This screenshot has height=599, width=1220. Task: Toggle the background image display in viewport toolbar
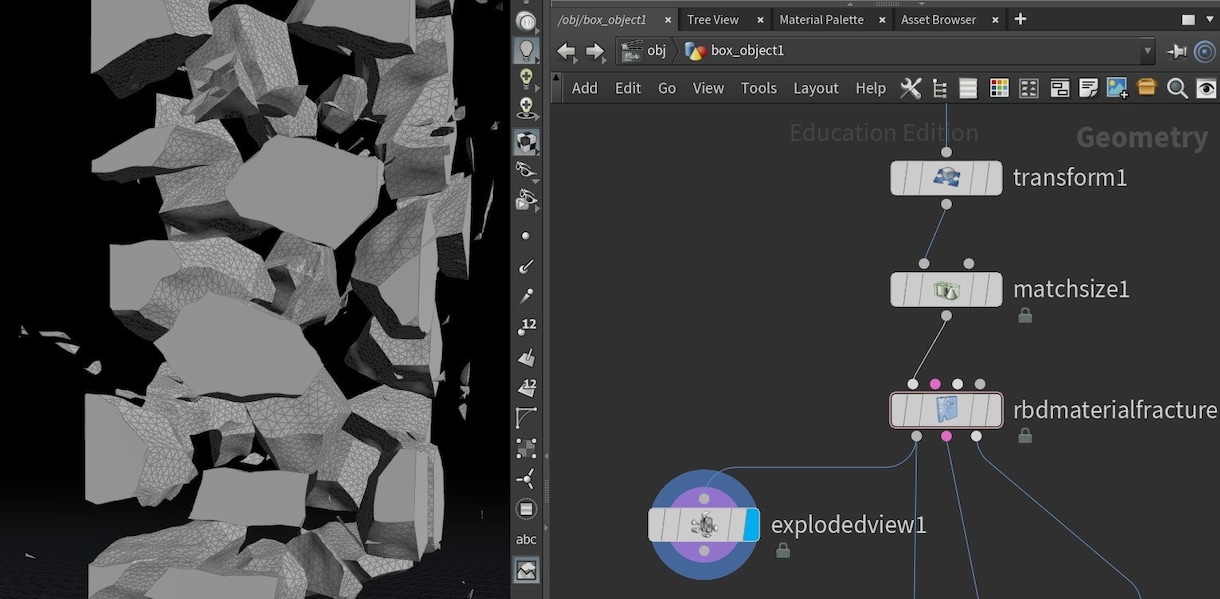pyautogui.click(x=526, y=570)
